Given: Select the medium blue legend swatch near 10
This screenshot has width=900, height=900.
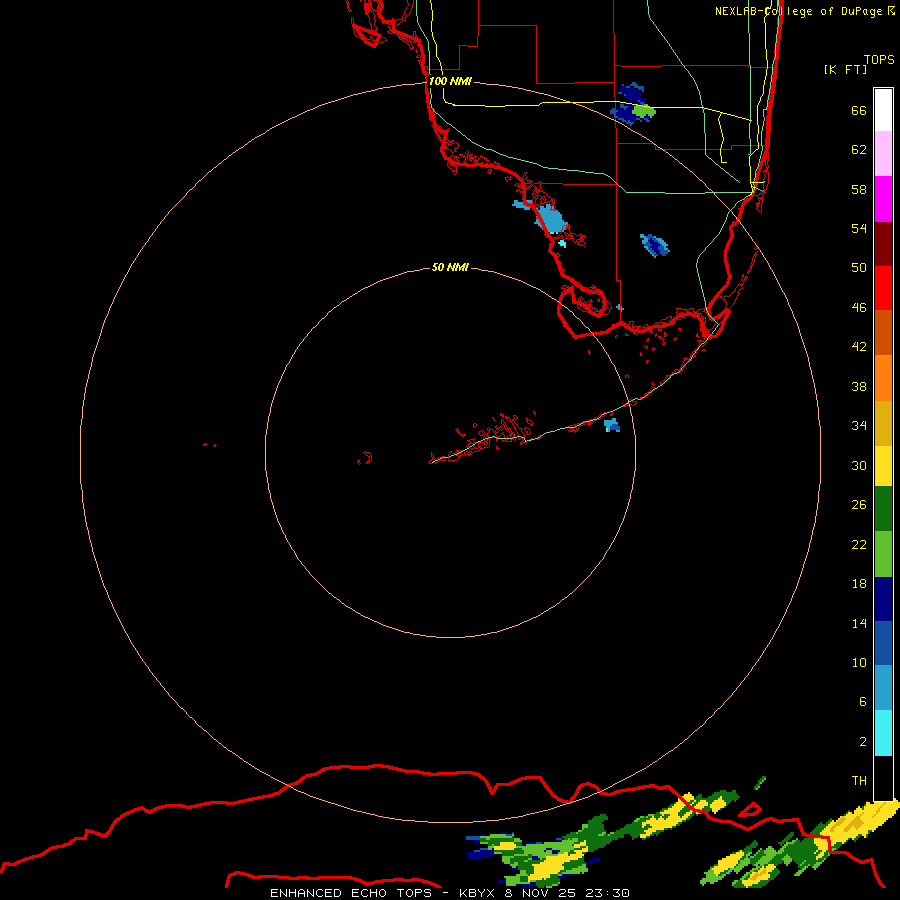Looking at the screenshot, I should coord(883,643).
